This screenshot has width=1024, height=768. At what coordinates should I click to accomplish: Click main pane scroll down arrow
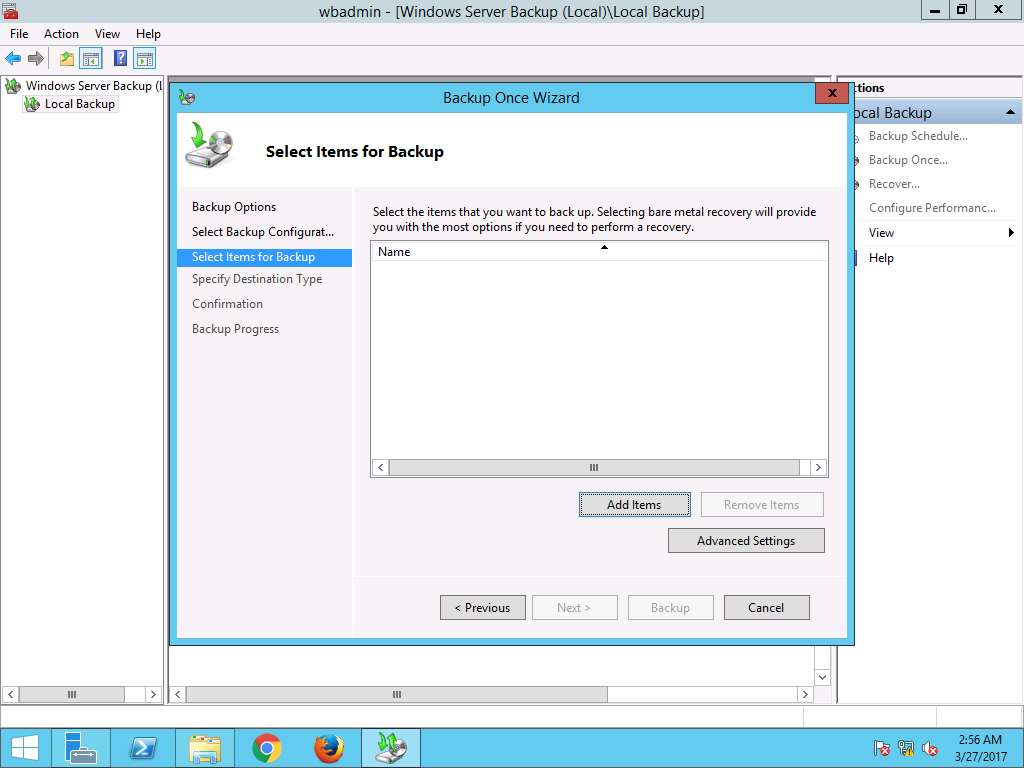tap(822, 677)
